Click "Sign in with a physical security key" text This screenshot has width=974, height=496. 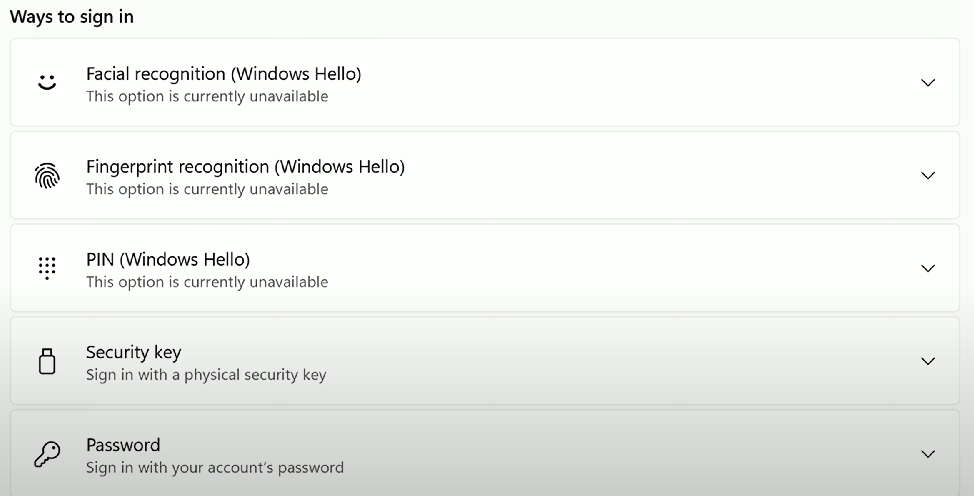206,375
